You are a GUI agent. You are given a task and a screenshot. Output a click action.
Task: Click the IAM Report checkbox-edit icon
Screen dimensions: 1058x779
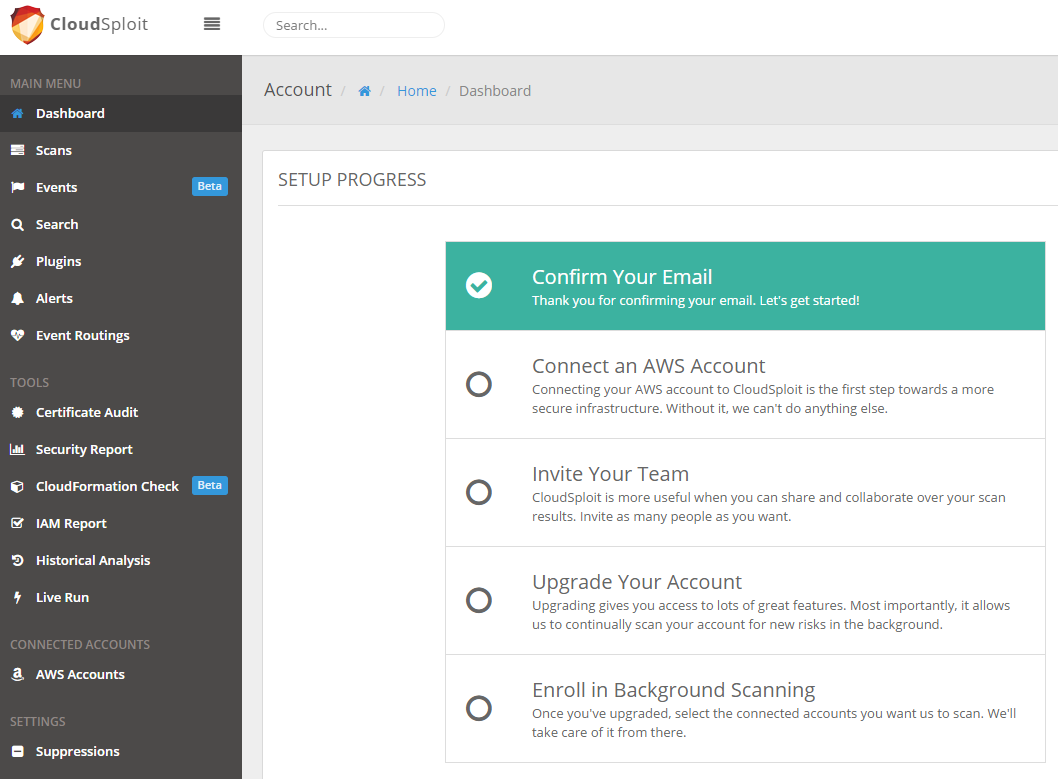(18, 523)
